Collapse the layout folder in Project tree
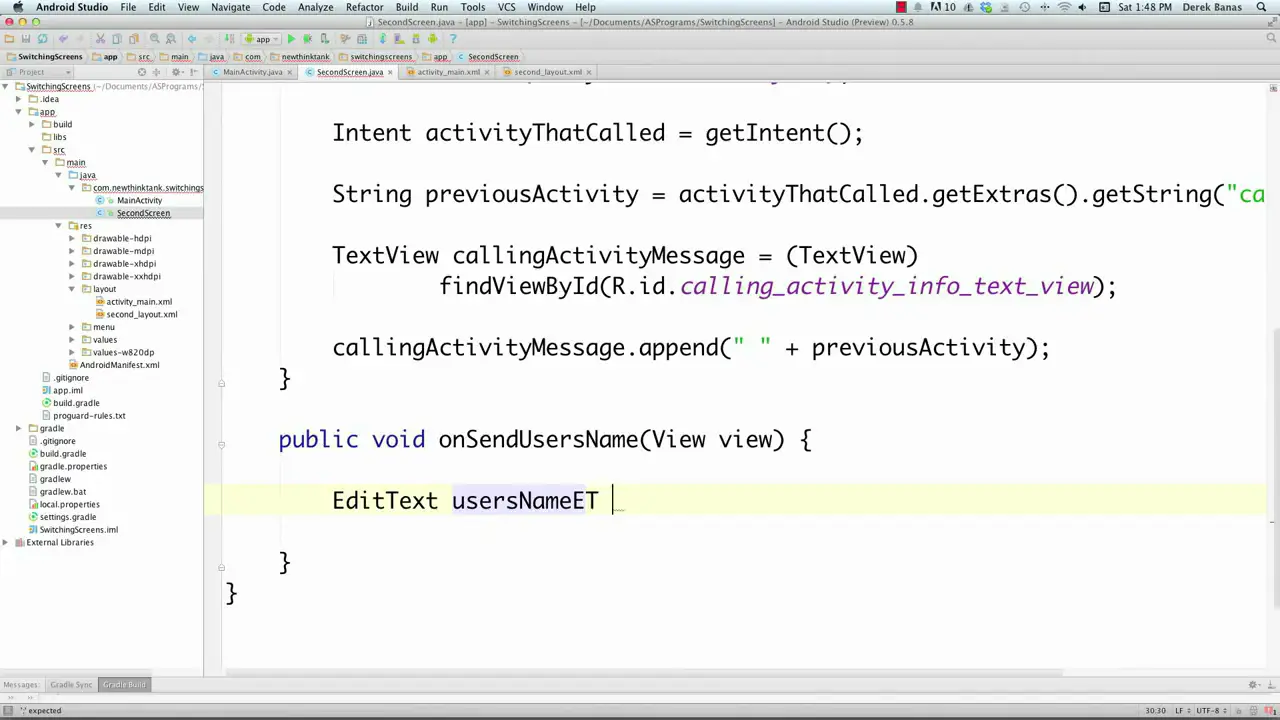Screen dimensions: 1280x720 click(72, 288)
